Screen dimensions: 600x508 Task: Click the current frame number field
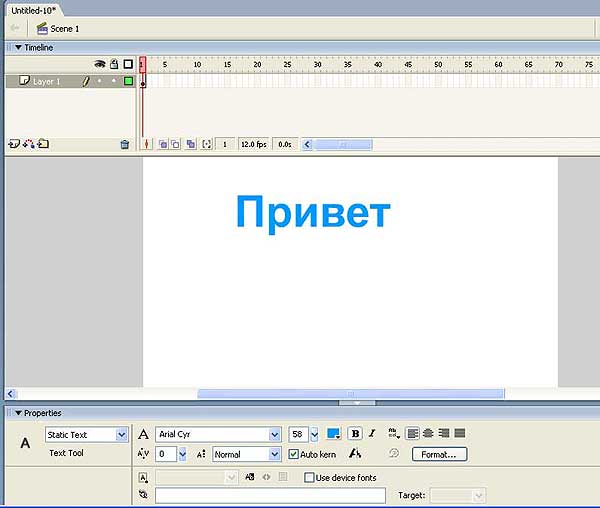click(225, 144)
